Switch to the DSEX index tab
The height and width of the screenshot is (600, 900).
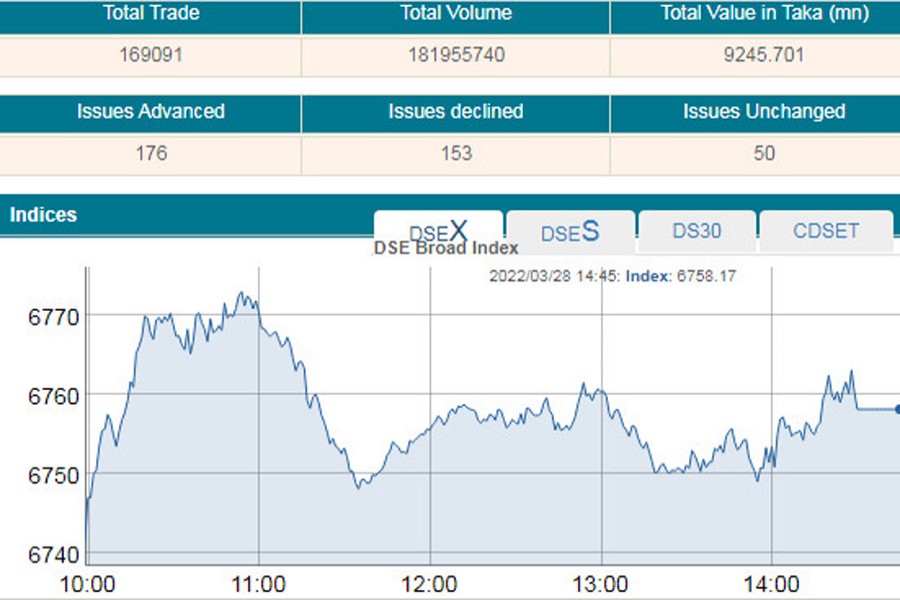click(x=438, y=231)
